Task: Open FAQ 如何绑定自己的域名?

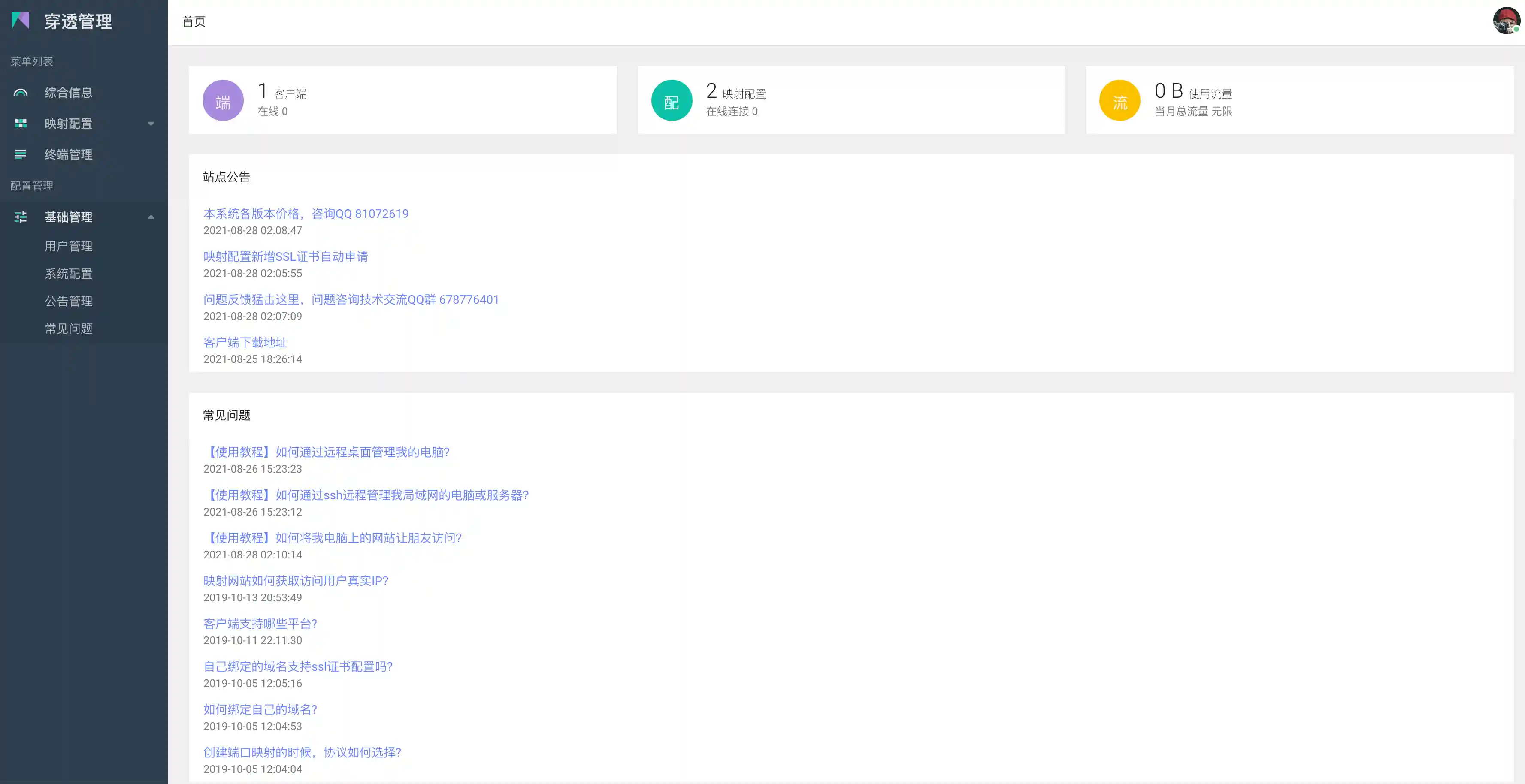Action: [x=260, y=709]
